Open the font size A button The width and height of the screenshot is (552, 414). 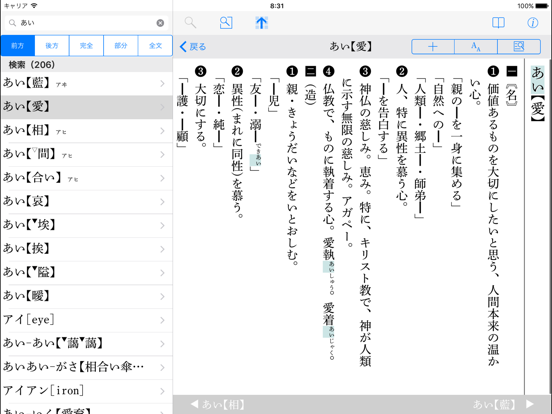click(476, 46)
